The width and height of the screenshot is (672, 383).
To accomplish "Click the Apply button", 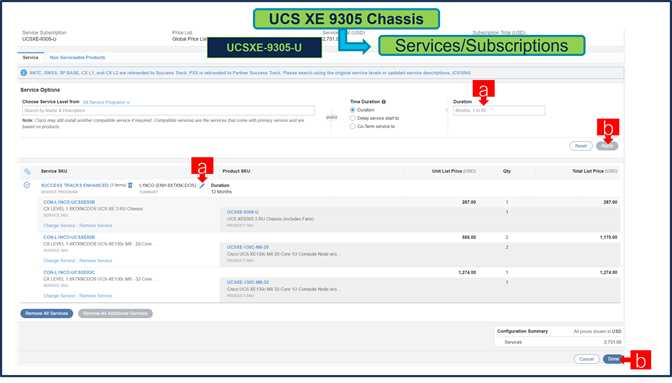I will coord(607,146).
